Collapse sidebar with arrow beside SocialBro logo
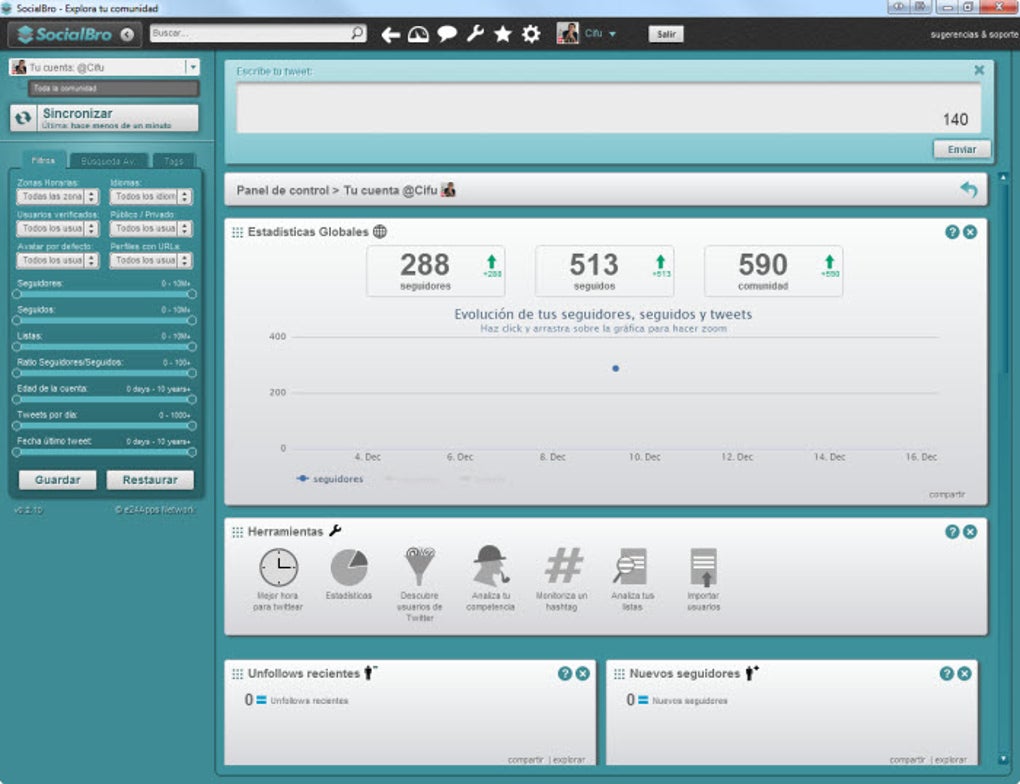The width and height of the screenshot is (1020, 784). coord(128,34)
